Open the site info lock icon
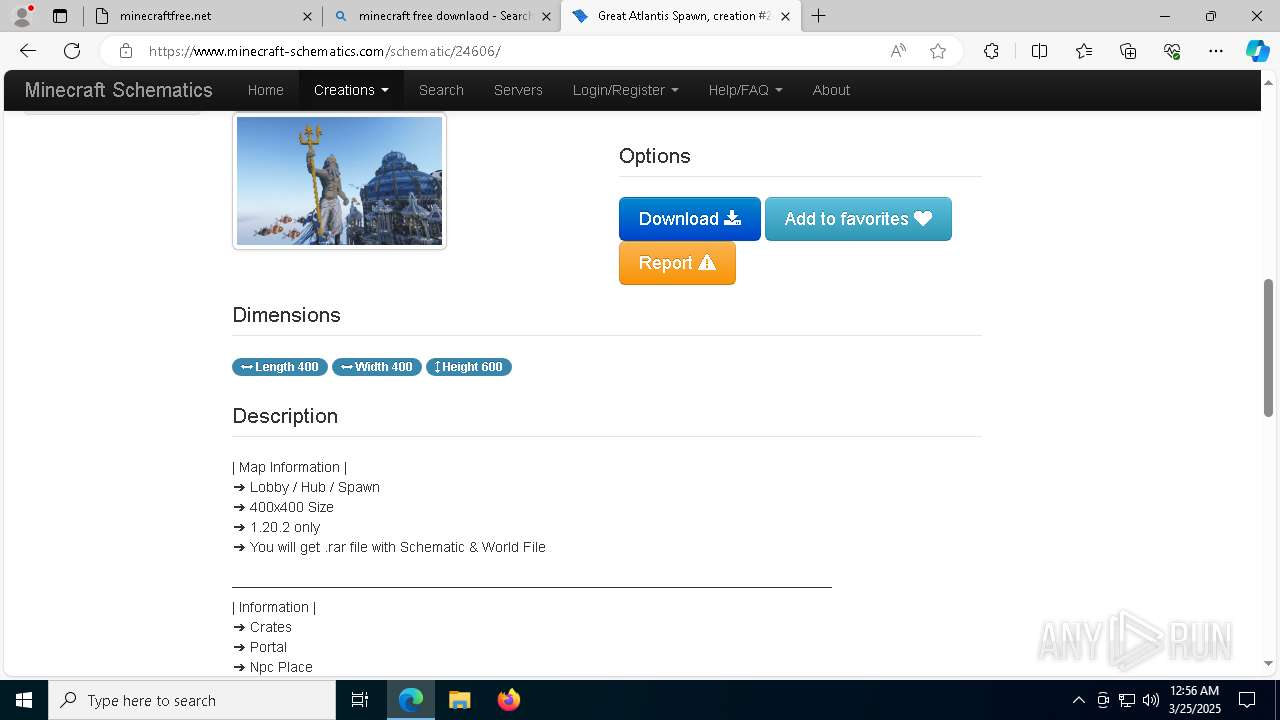The height and width of the screenshot is (720, 1280). (x=125, y=51)
